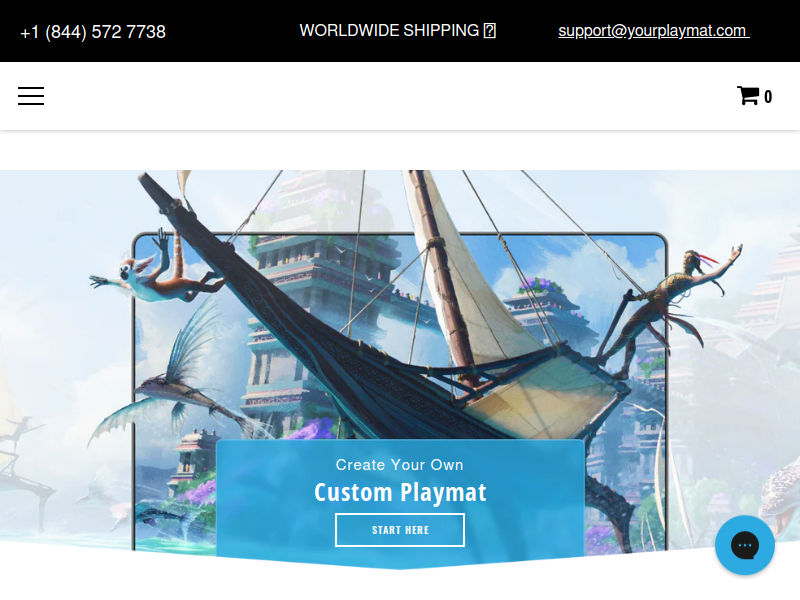The height and width of the screenshot is (600, 800).
Task: Click the black announcement bar
Action: [x=400, y=31]
